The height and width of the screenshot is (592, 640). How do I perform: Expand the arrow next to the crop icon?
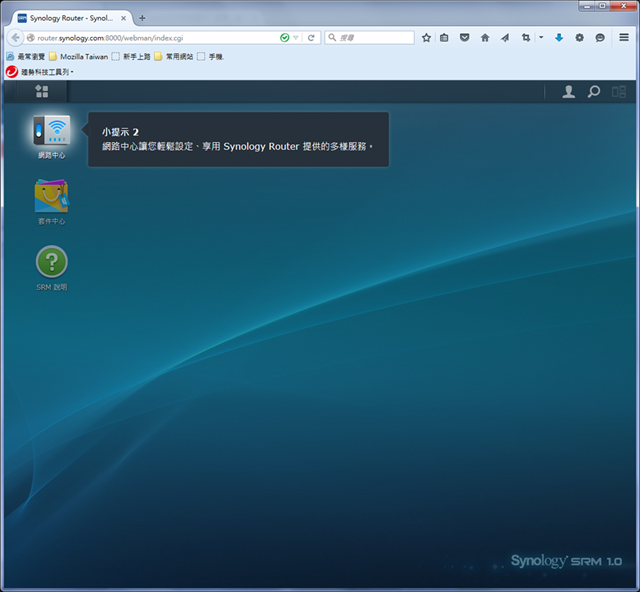(541, 38)
